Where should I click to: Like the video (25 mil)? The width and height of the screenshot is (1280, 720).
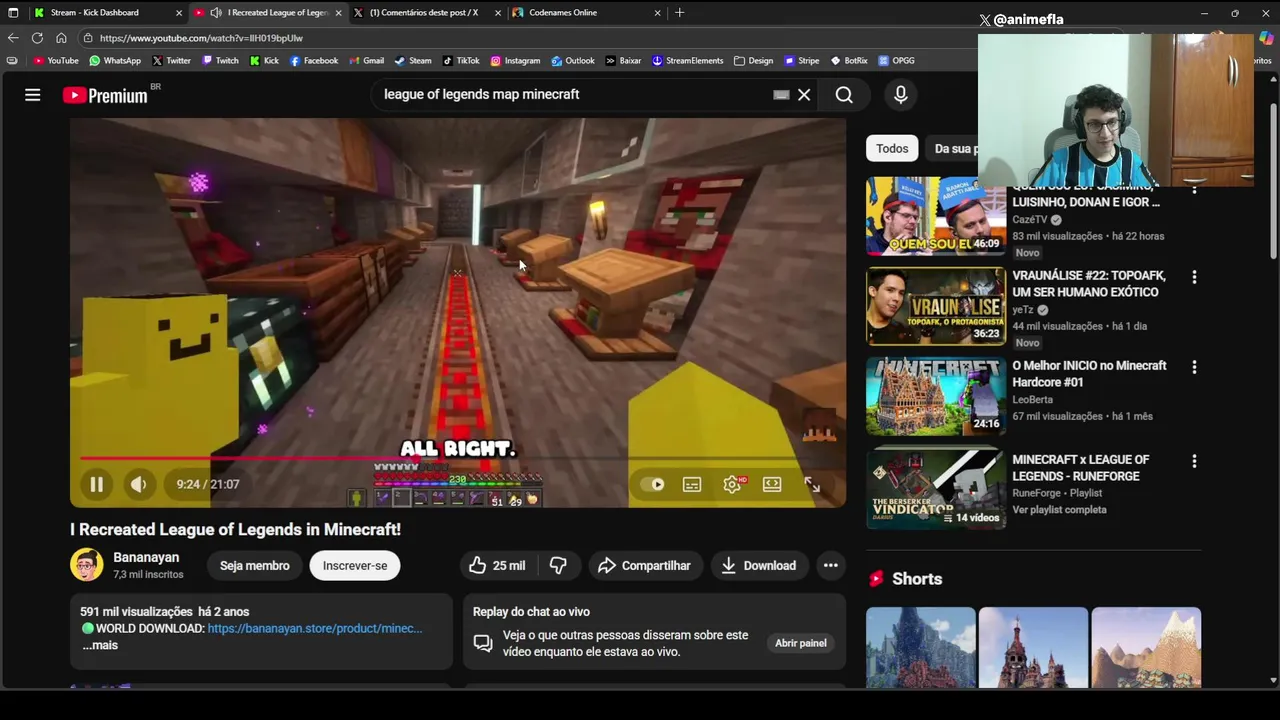497,566
